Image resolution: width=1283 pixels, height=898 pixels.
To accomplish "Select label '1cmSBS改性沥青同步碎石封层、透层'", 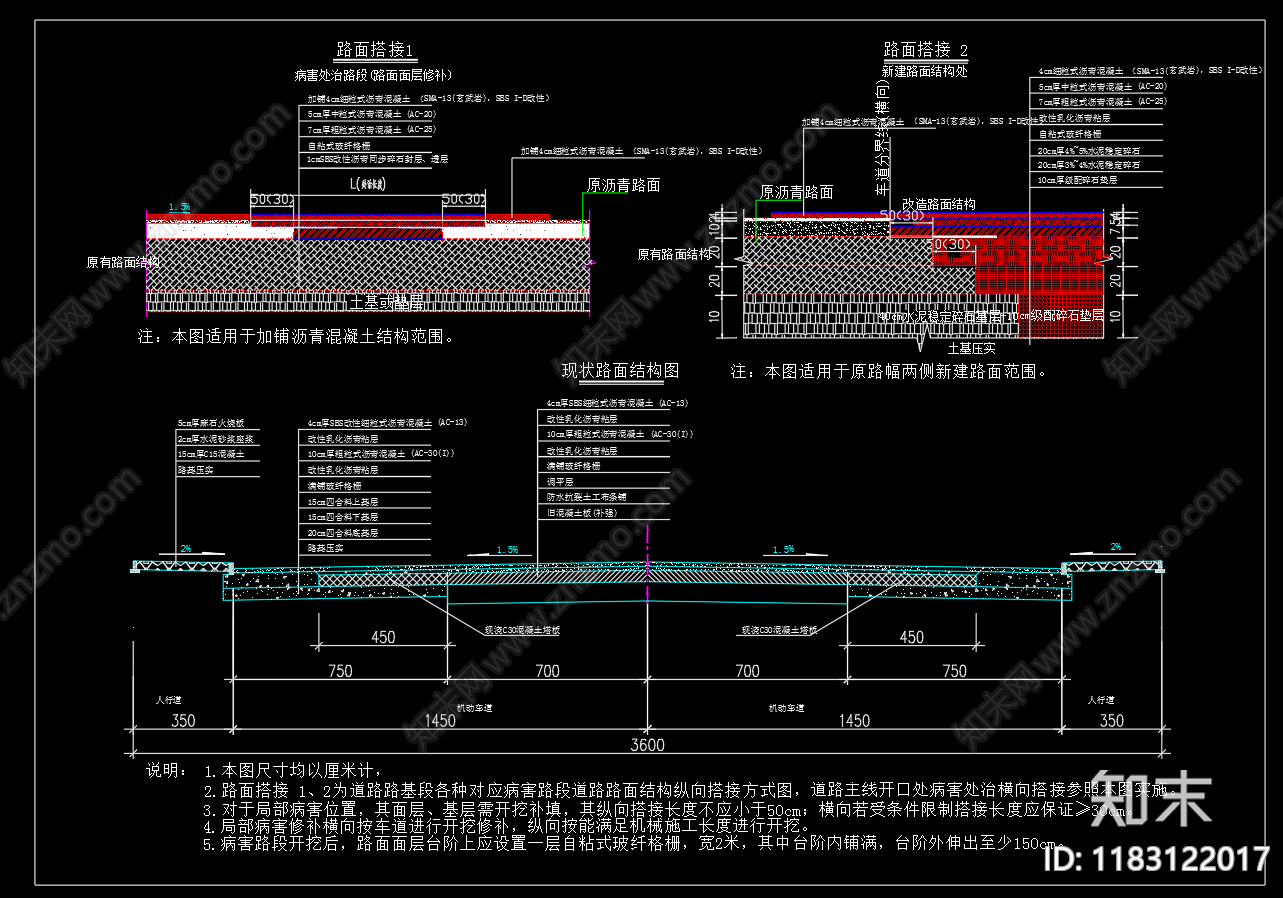I will (x=378, y=158).
